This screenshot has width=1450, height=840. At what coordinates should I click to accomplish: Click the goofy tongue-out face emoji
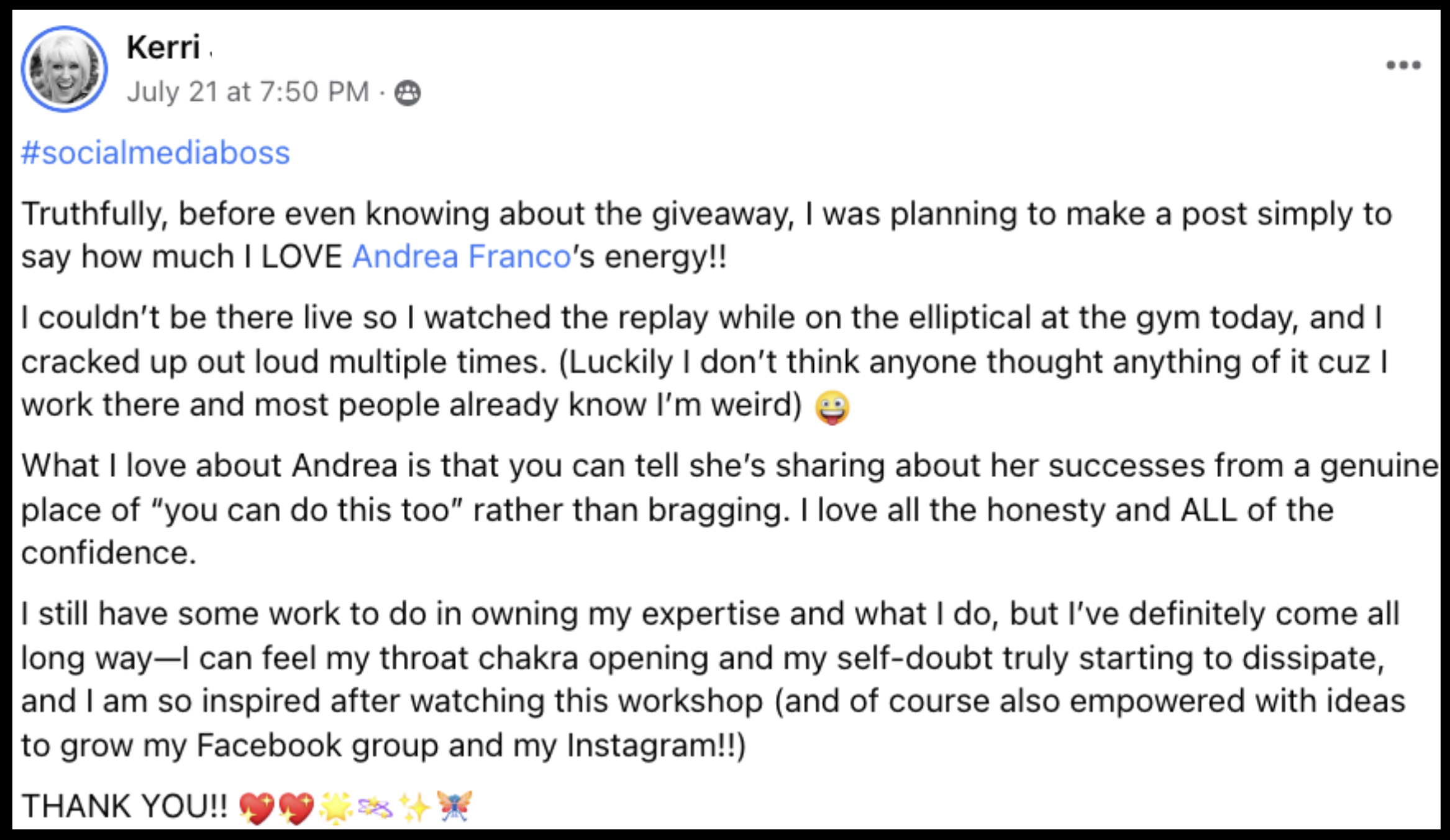832,408
